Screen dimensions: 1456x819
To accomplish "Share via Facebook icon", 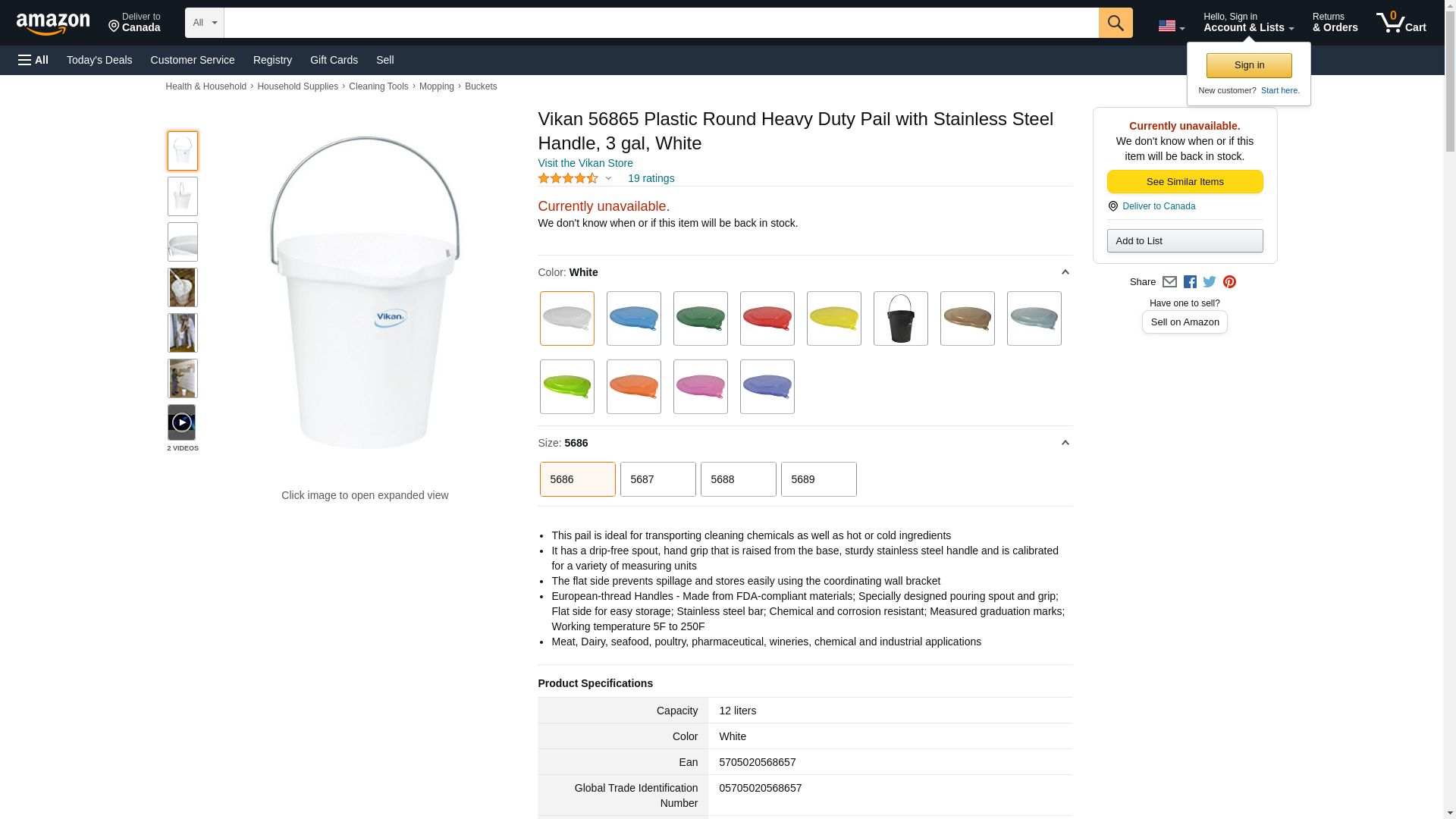I will pos(1190,282).
